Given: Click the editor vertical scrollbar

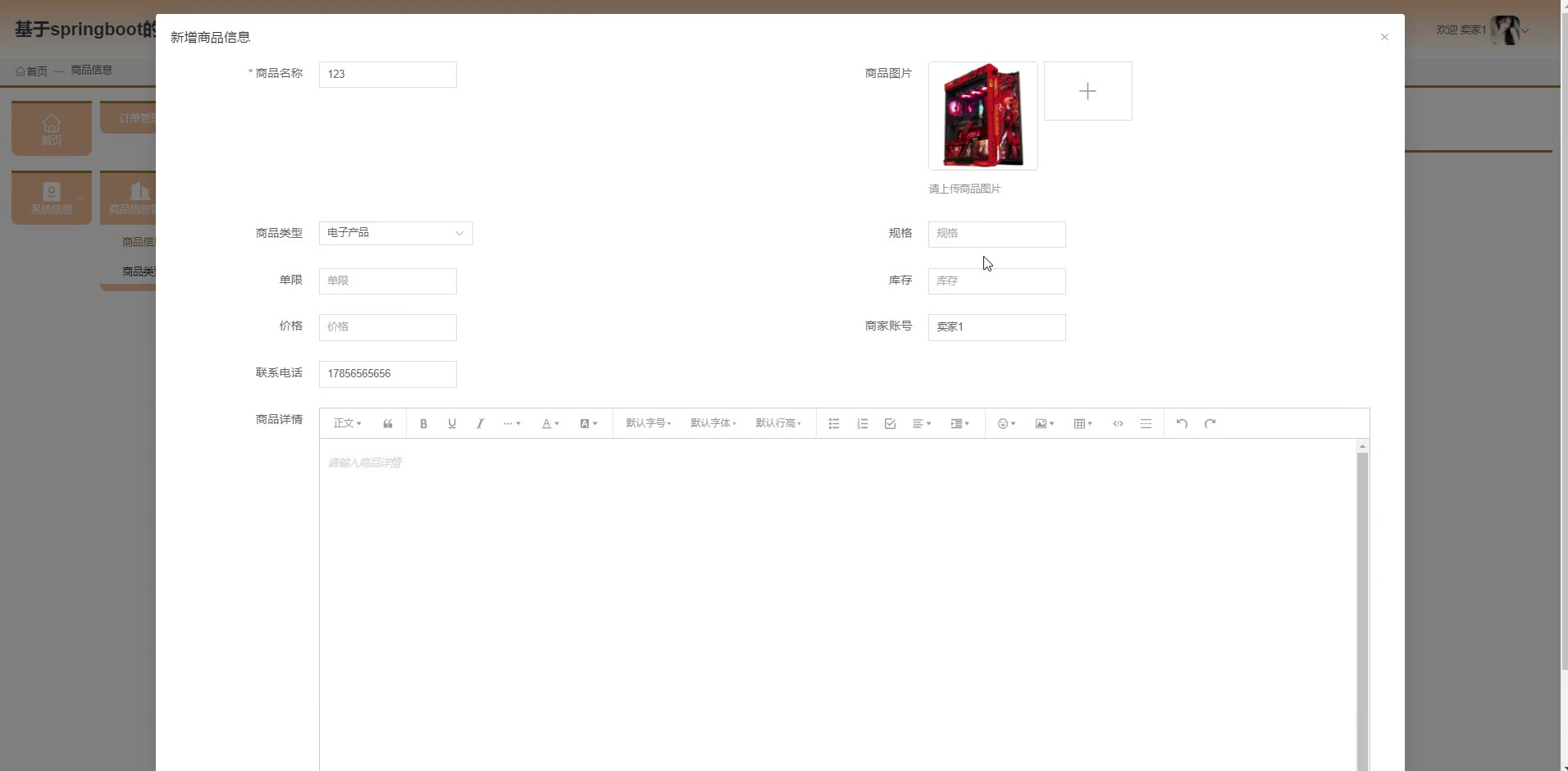Looking at the screenshot, I should pyautogui.click(x=1362, y=611).
